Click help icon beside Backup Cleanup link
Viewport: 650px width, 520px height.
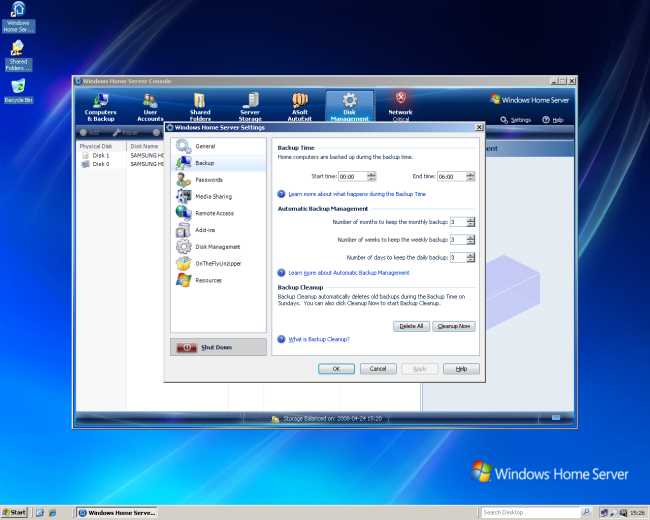(x=281, y=339)
